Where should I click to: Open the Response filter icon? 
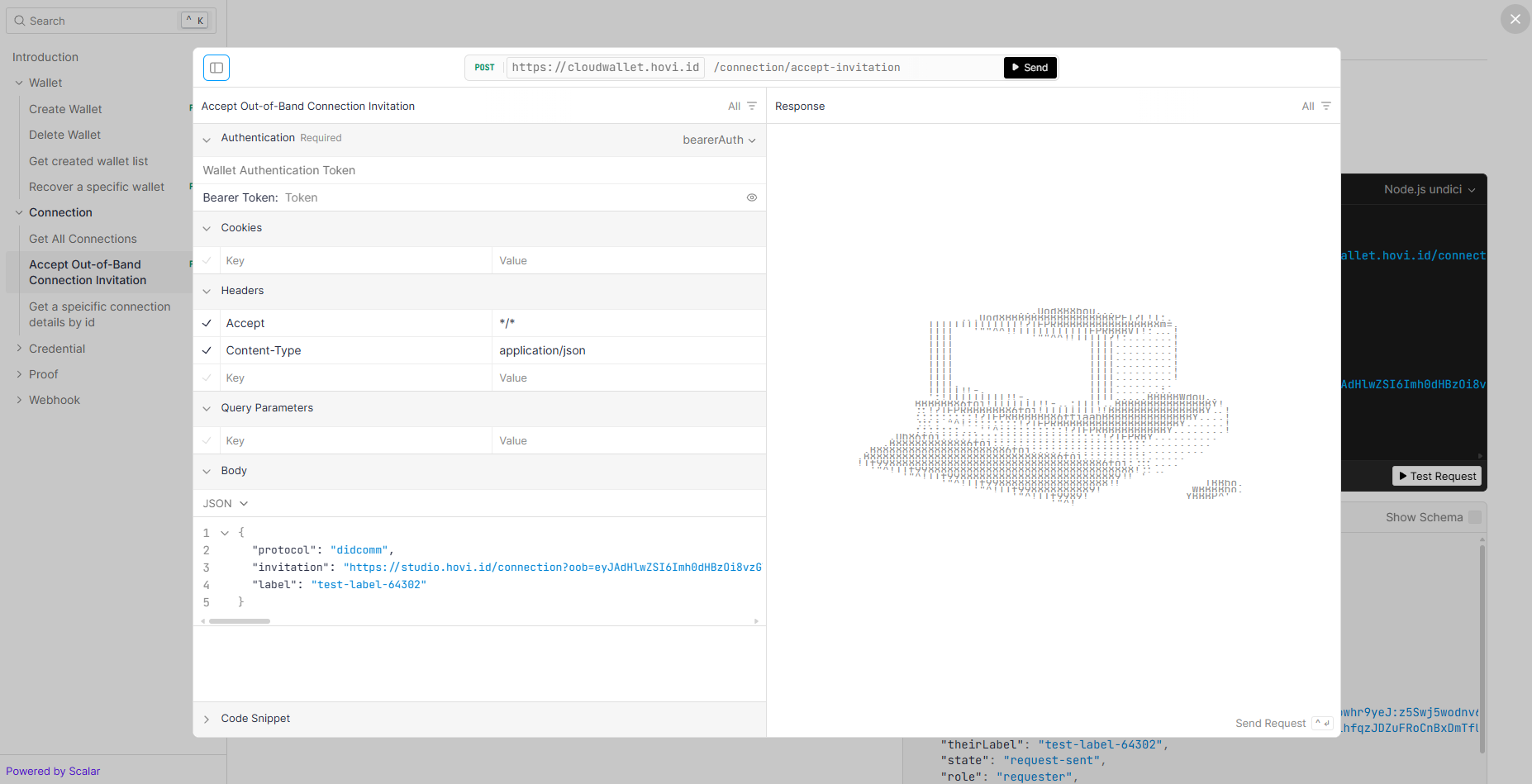[x=1325, y=107]
